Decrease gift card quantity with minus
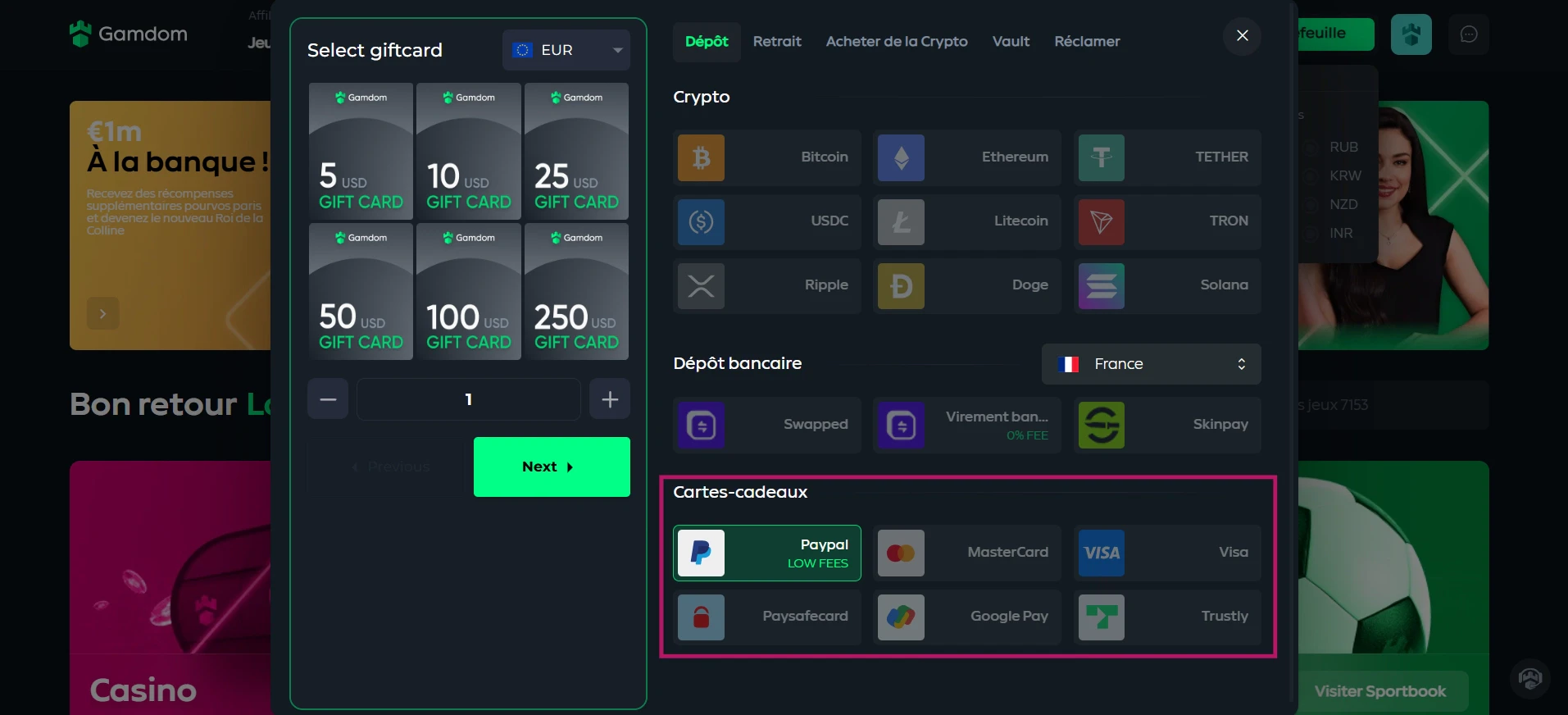Viewport: 1568px width, 715px height. [328, 399]
